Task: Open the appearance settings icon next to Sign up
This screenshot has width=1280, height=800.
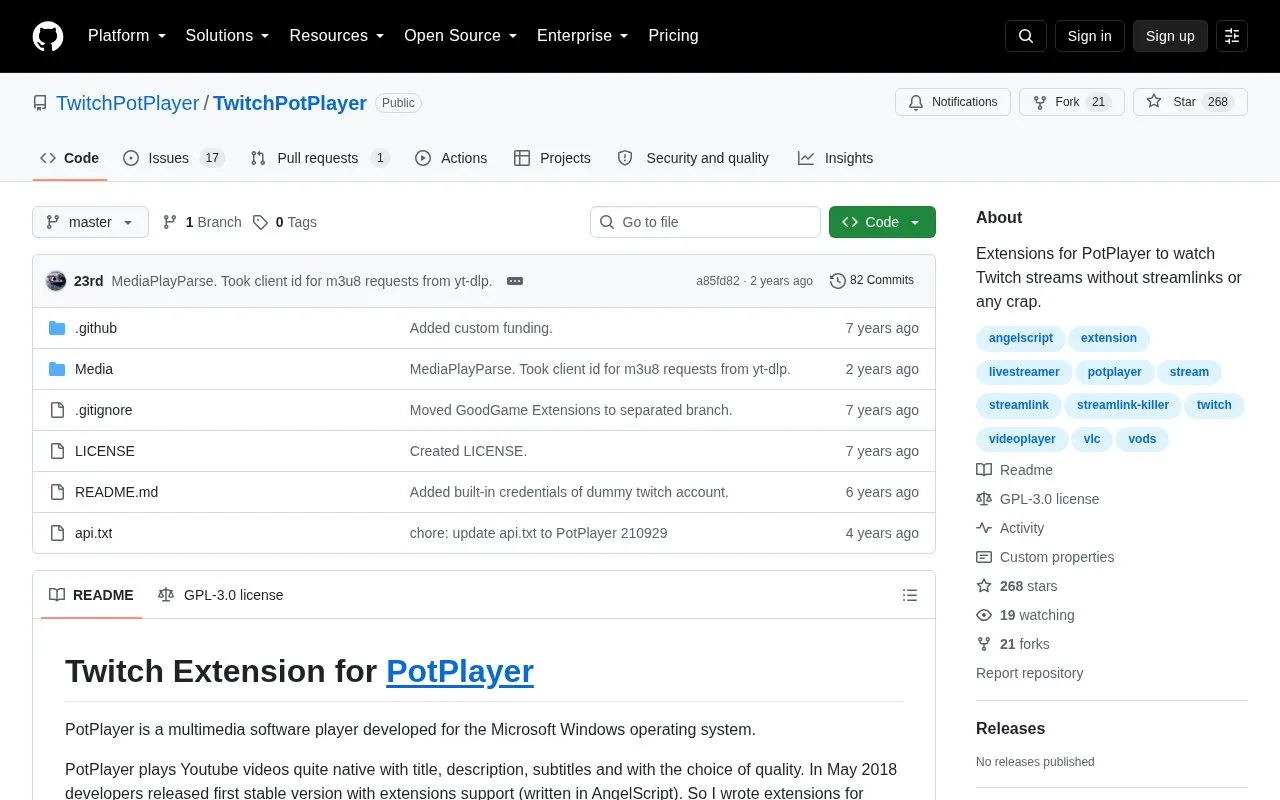Action: click(1232, 36)
